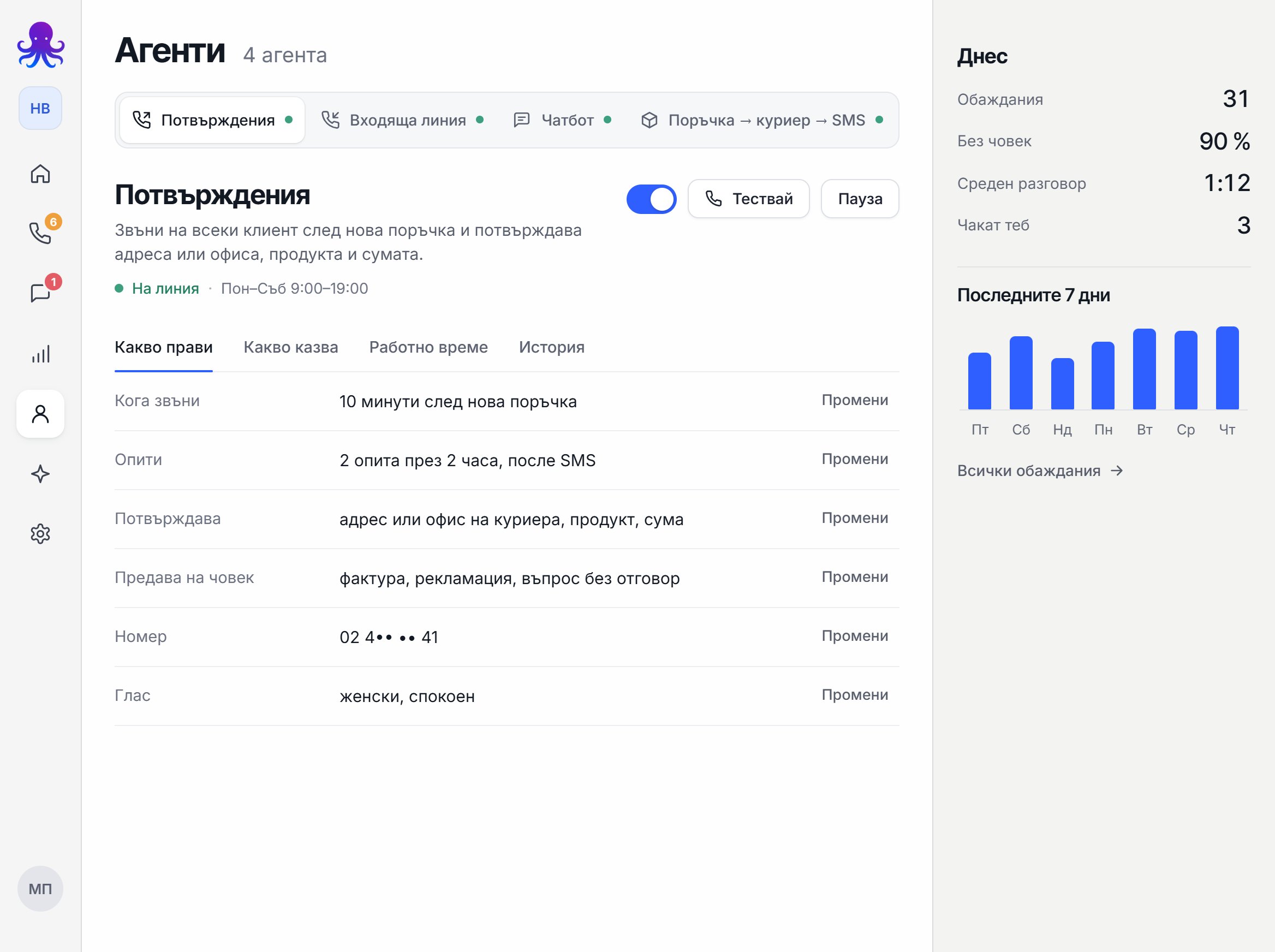Select the Потвърждения agent tab
This screenshot has height=952, width=1275.
point(212,120)
